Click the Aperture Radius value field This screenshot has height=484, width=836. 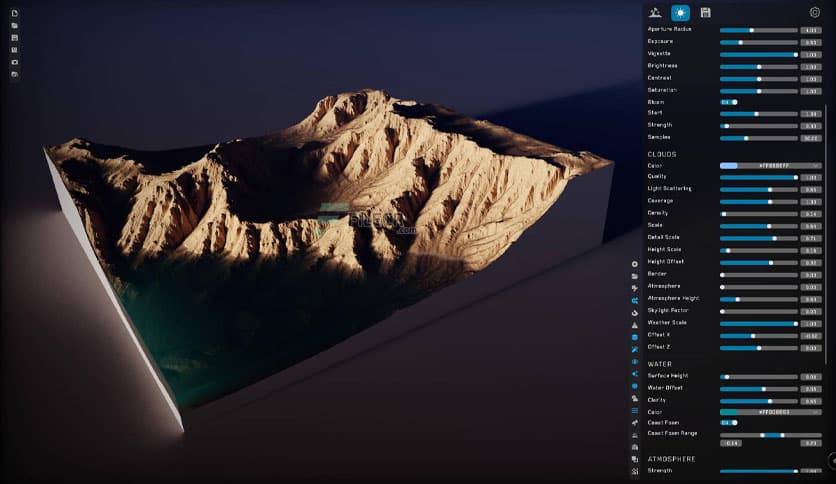pyautogui.click(x=811, y=30)
